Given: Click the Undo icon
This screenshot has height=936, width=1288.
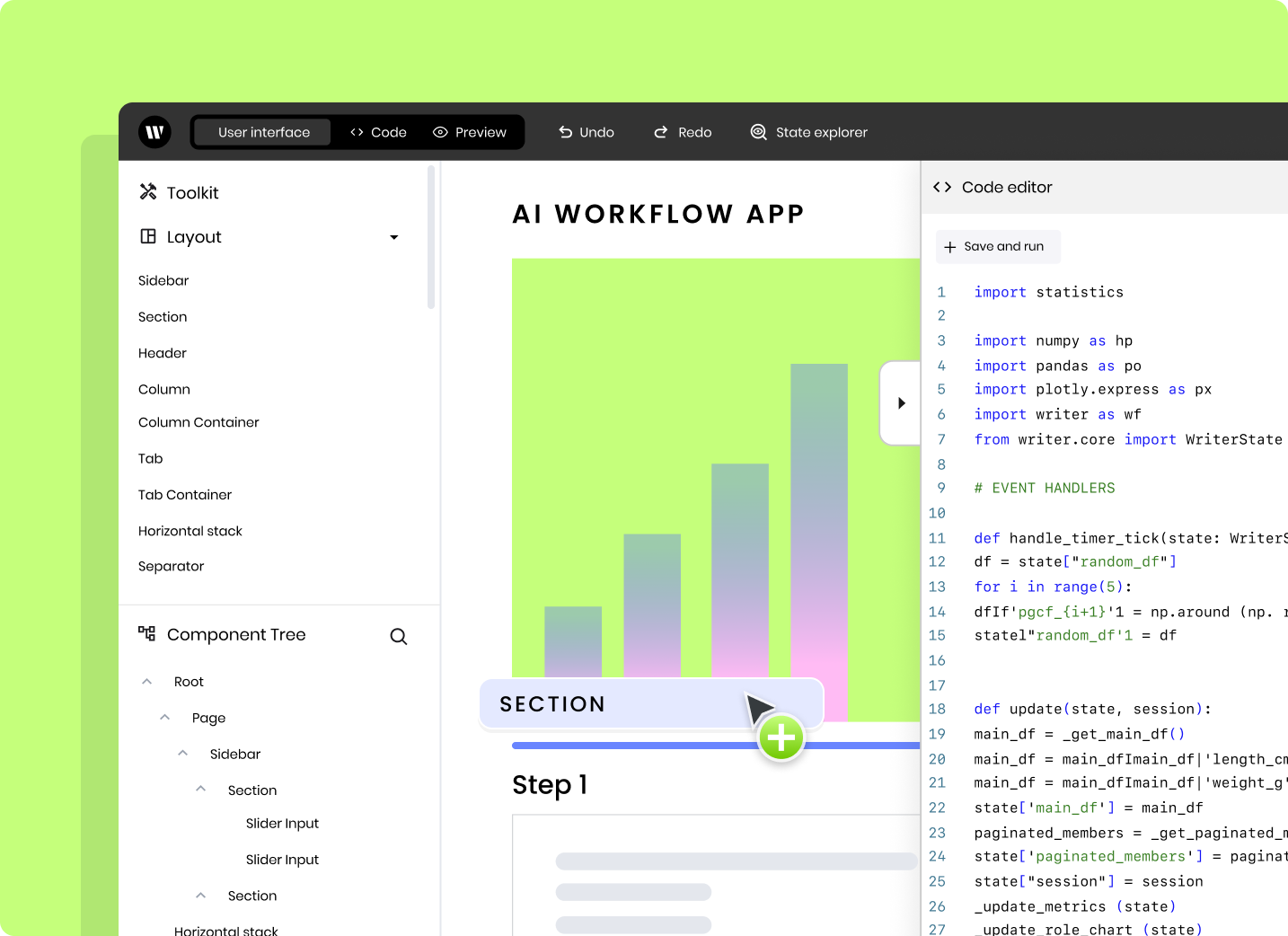Looking at the screenshot, I should click(x=564, y=131).
